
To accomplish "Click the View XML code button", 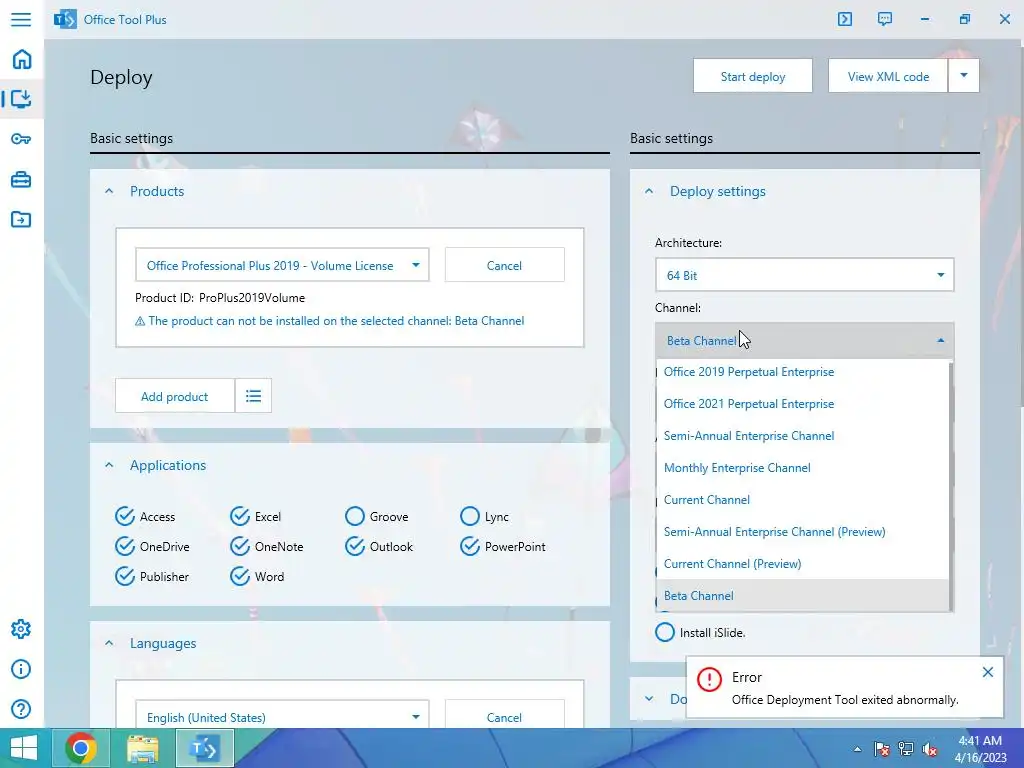I will point(888,76).
